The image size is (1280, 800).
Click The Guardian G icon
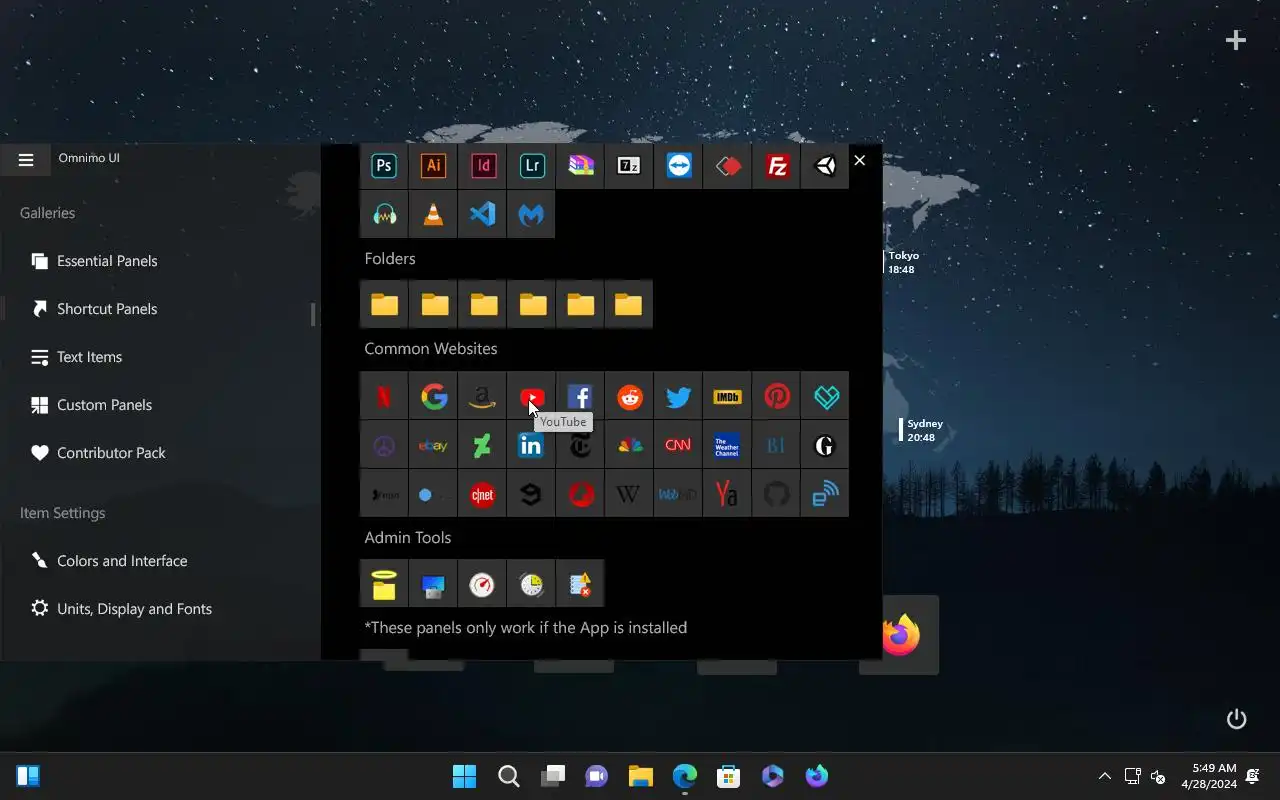(826, 446)
